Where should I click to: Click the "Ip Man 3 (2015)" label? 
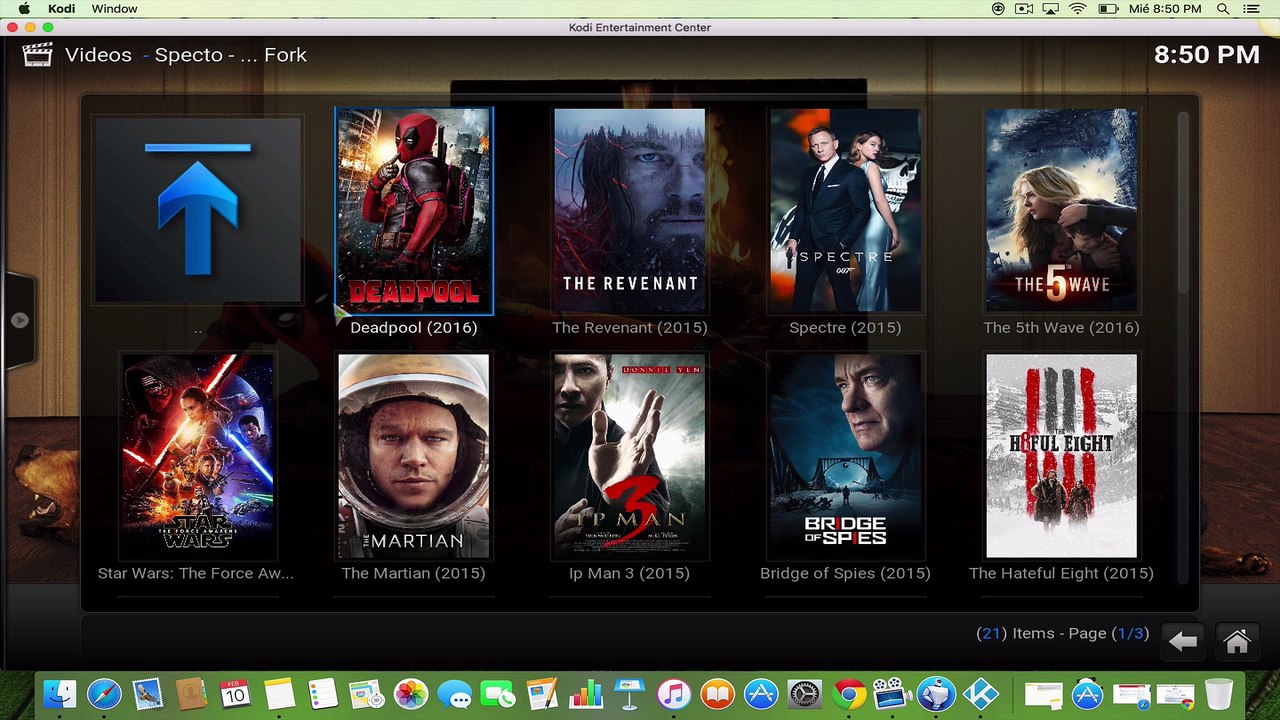630,574
